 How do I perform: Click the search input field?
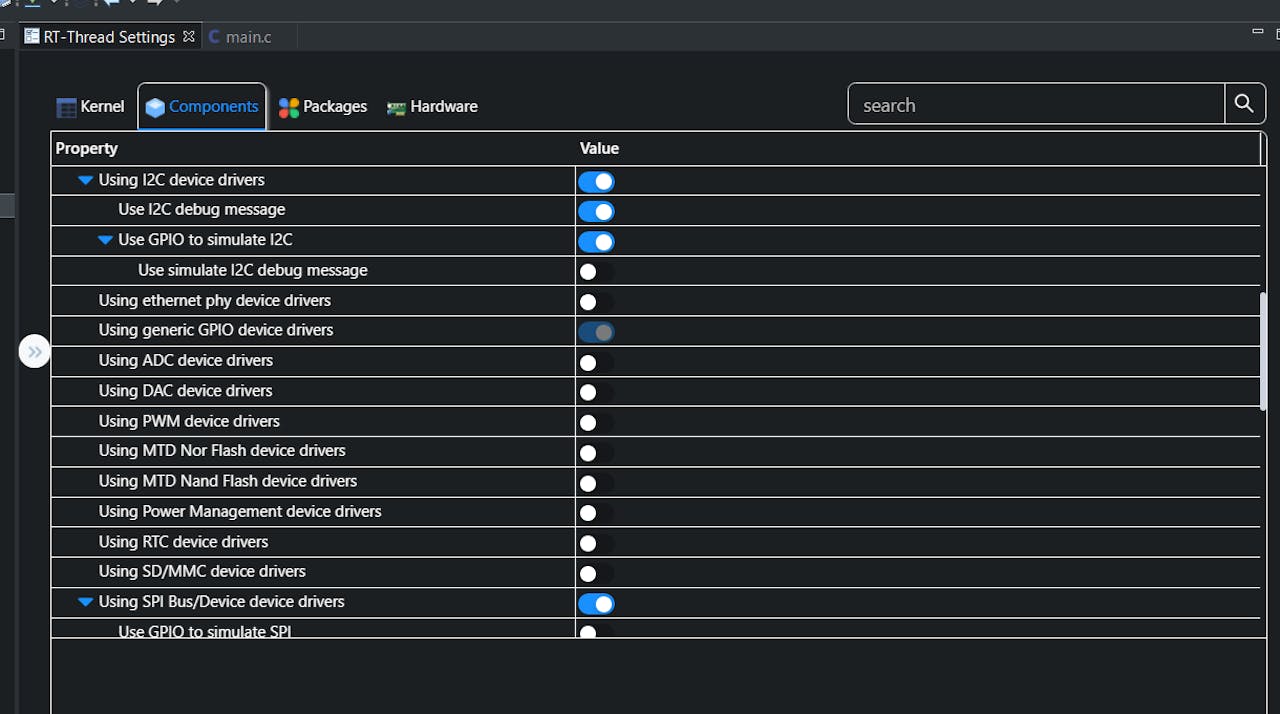pyautogui.click(x=1036, y=105)
